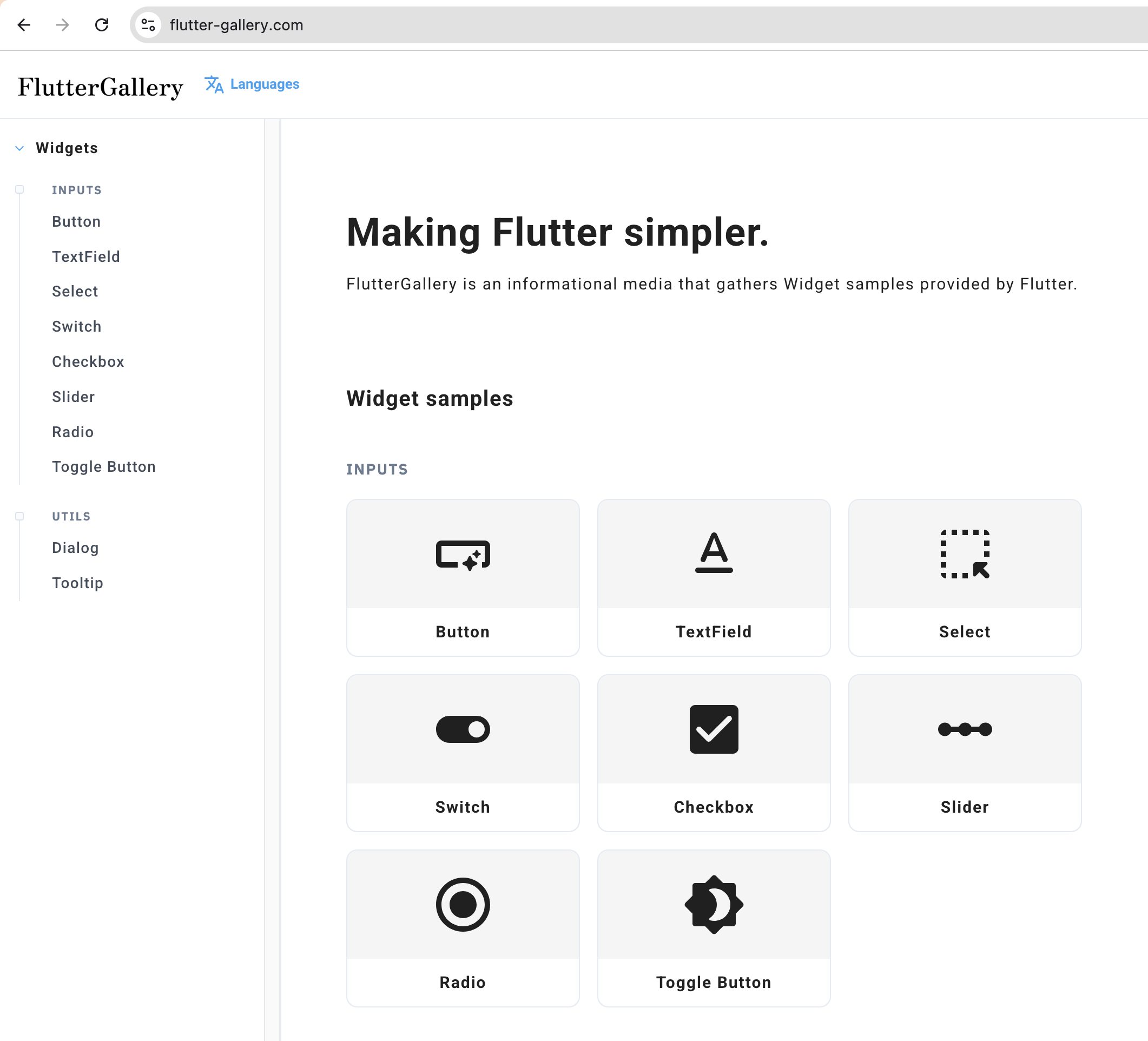Viewport: 1148px width, 1041px height.
Task: Click the Toggle Button card brightness icon
Action: tap(714, 905)
